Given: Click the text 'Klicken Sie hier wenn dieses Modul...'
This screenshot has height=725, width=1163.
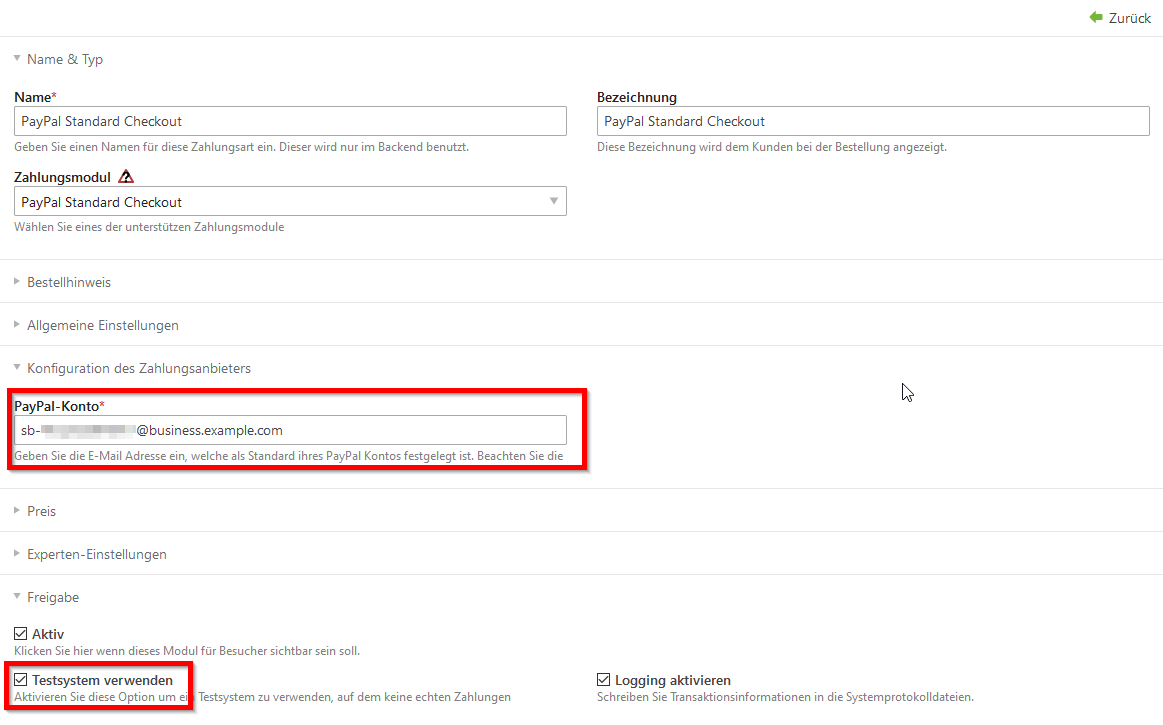Looking at the screenshot, I should tap(187, 651).
